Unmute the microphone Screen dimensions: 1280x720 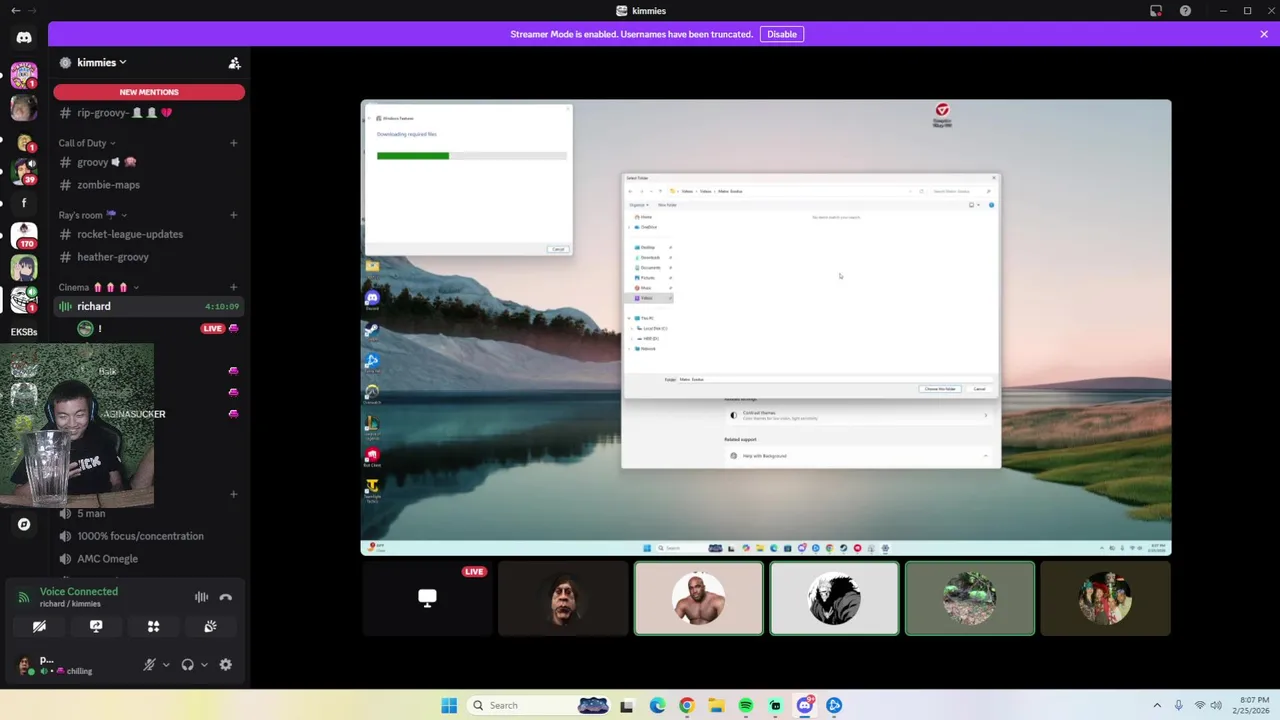tap(149, 664)
